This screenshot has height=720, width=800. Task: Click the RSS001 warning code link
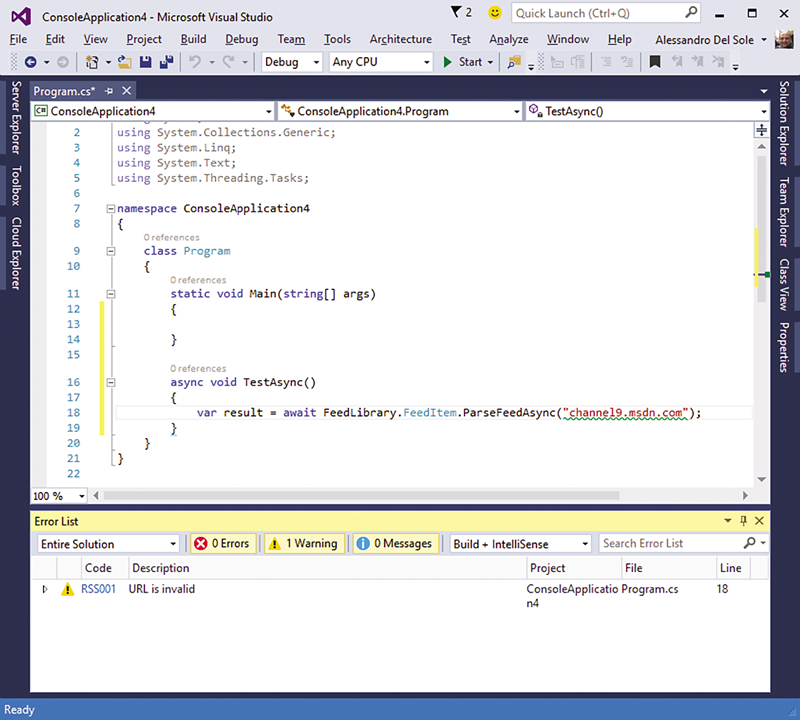[x=98, y=589]
